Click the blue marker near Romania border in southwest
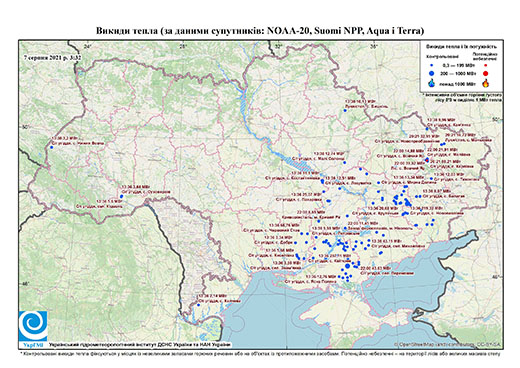Screen dimensions: 520x368 121,196
